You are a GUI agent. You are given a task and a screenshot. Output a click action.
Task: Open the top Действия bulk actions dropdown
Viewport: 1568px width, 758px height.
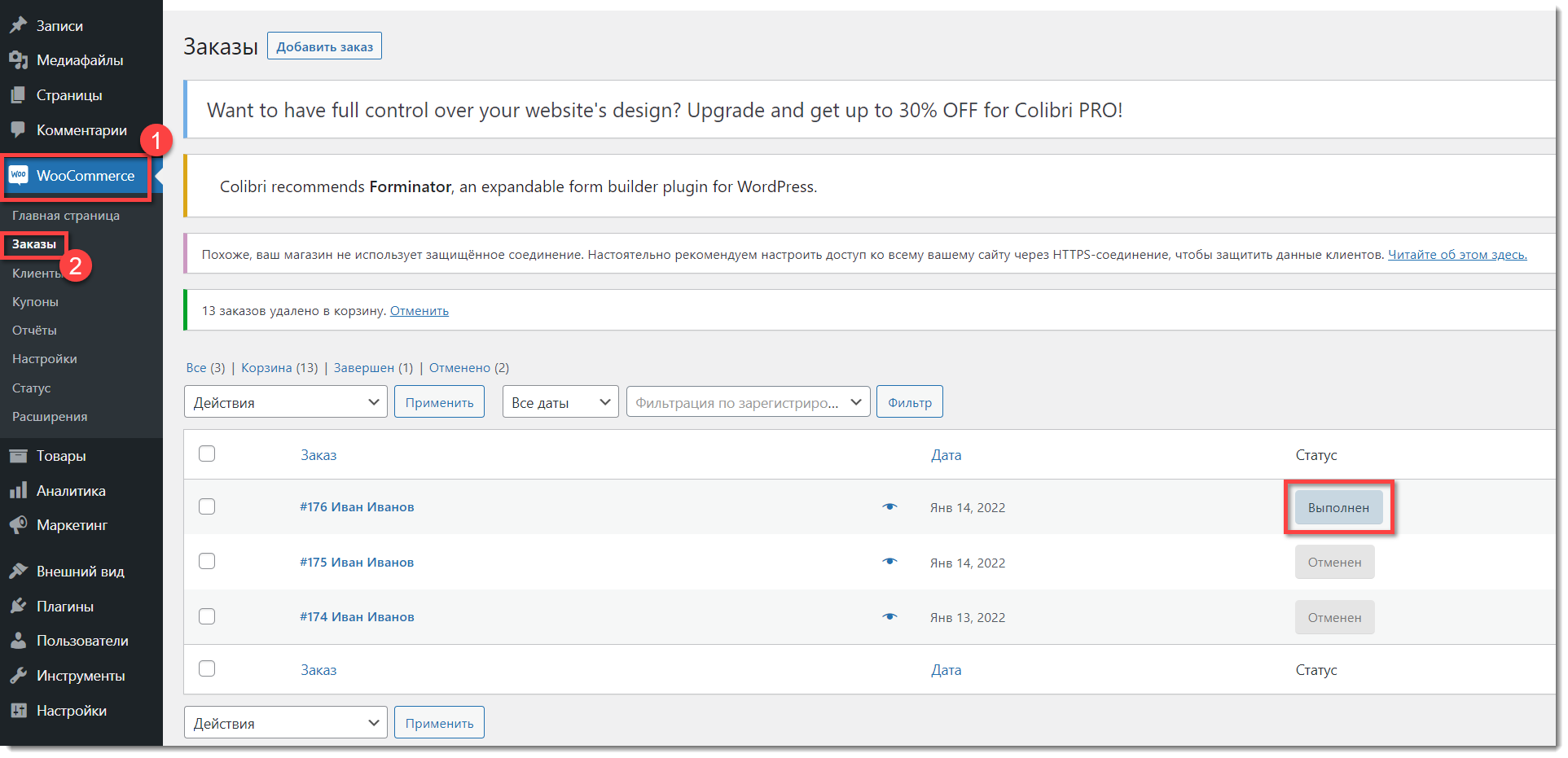(x=286, y=402)
